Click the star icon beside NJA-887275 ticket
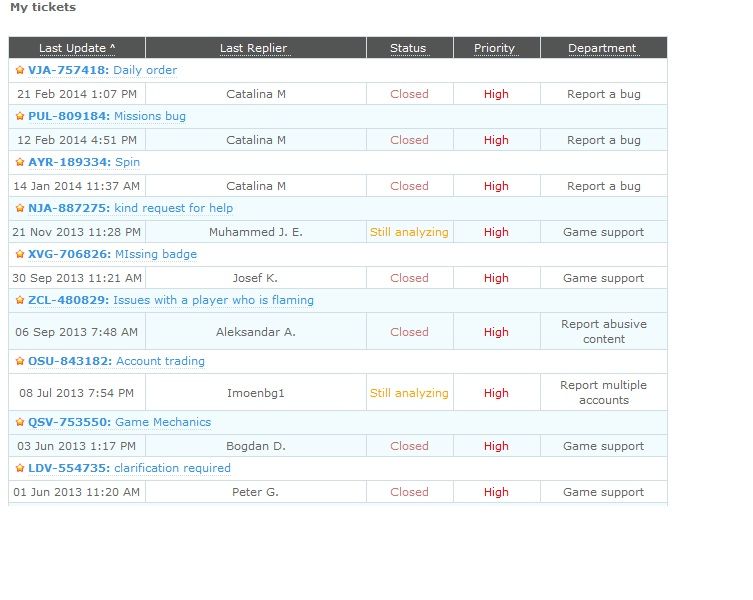Screen dimensions: 753x600 [x=20, y=209]
